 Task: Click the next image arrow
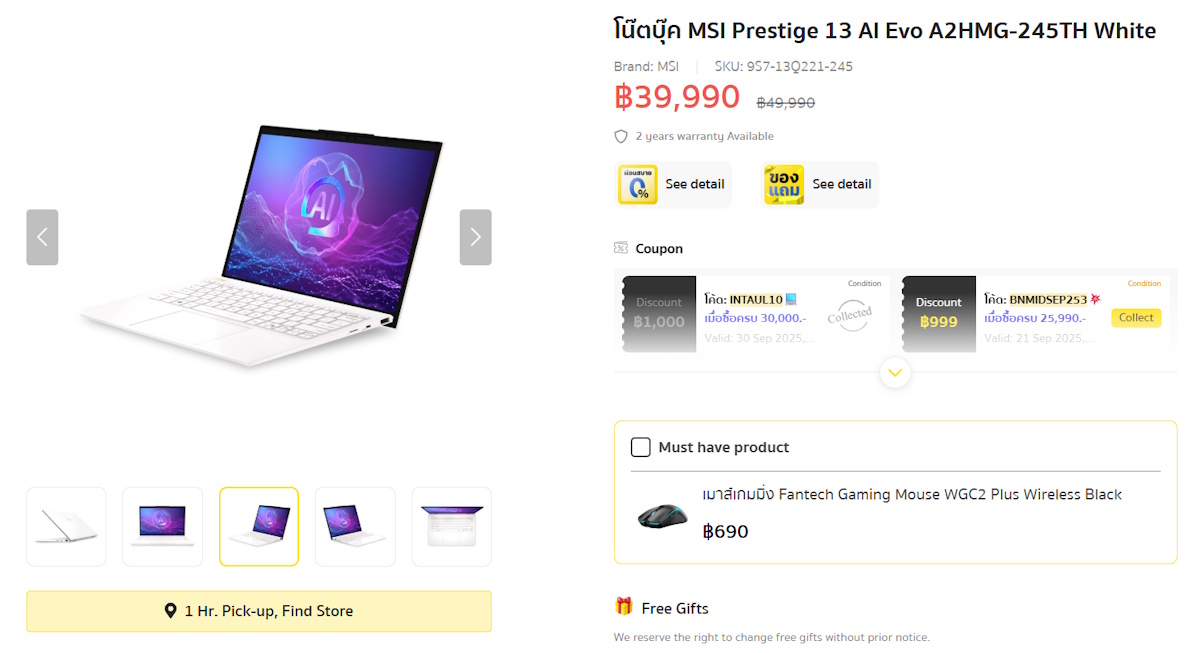tap(475, 237)
